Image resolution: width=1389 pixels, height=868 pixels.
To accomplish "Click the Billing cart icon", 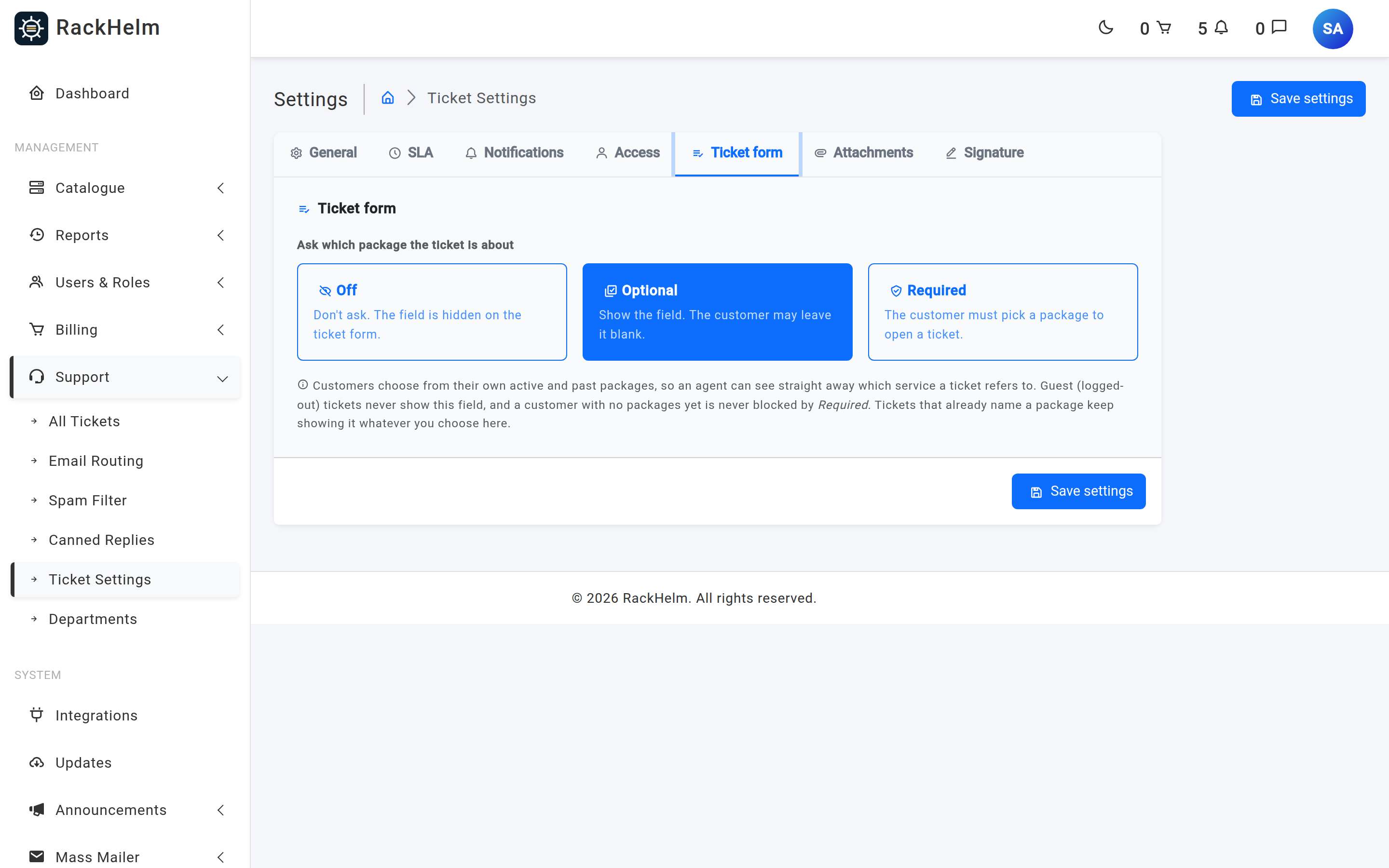I will click(x=37, y=329).
